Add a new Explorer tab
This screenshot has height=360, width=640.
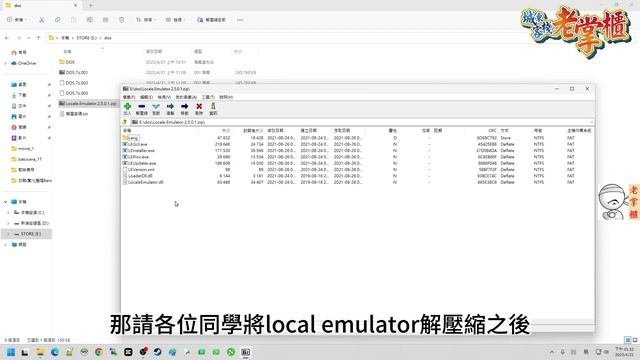[91, 5]
